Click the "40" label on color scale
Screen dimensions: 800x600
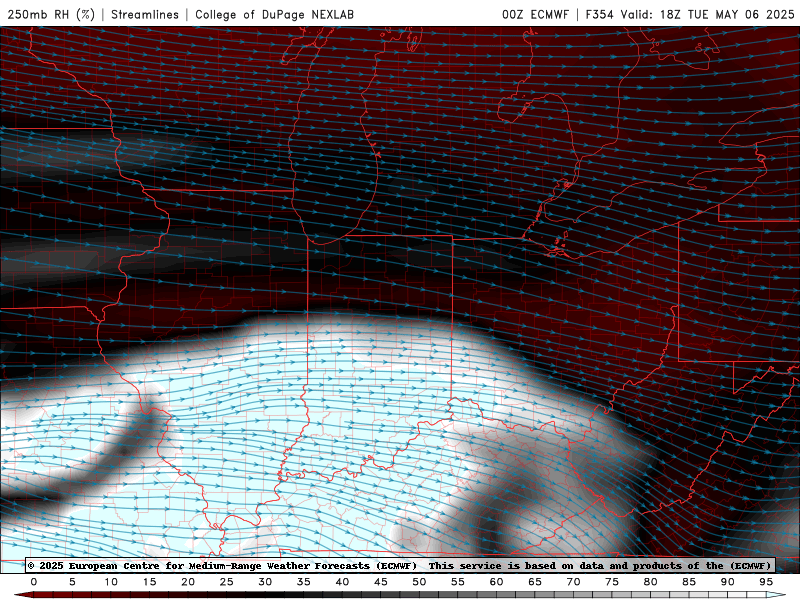pos(342,582)
